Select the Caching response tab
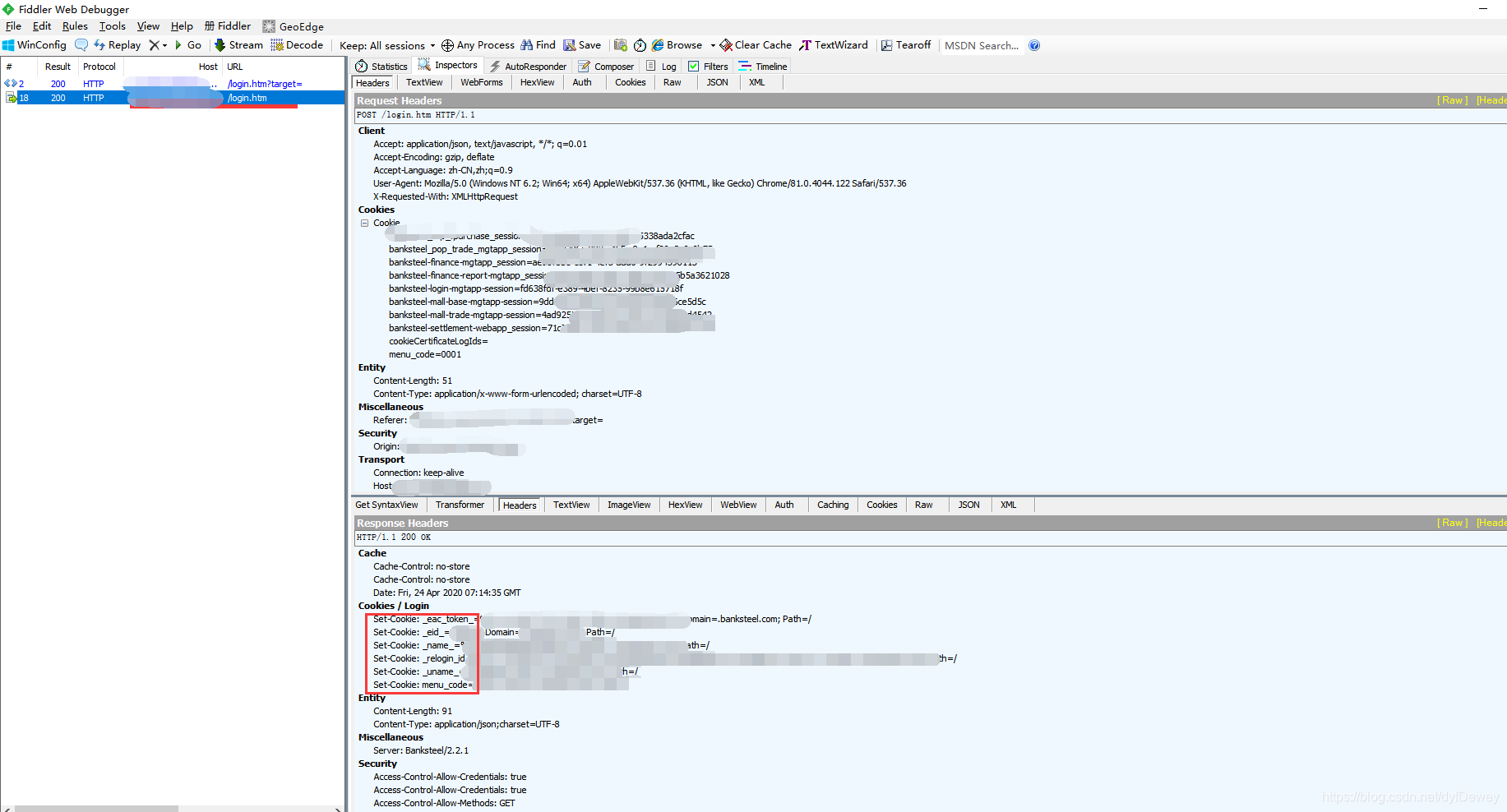This screenshot has width=1507, height=812. pyautogui.click(x=833, y=505)
